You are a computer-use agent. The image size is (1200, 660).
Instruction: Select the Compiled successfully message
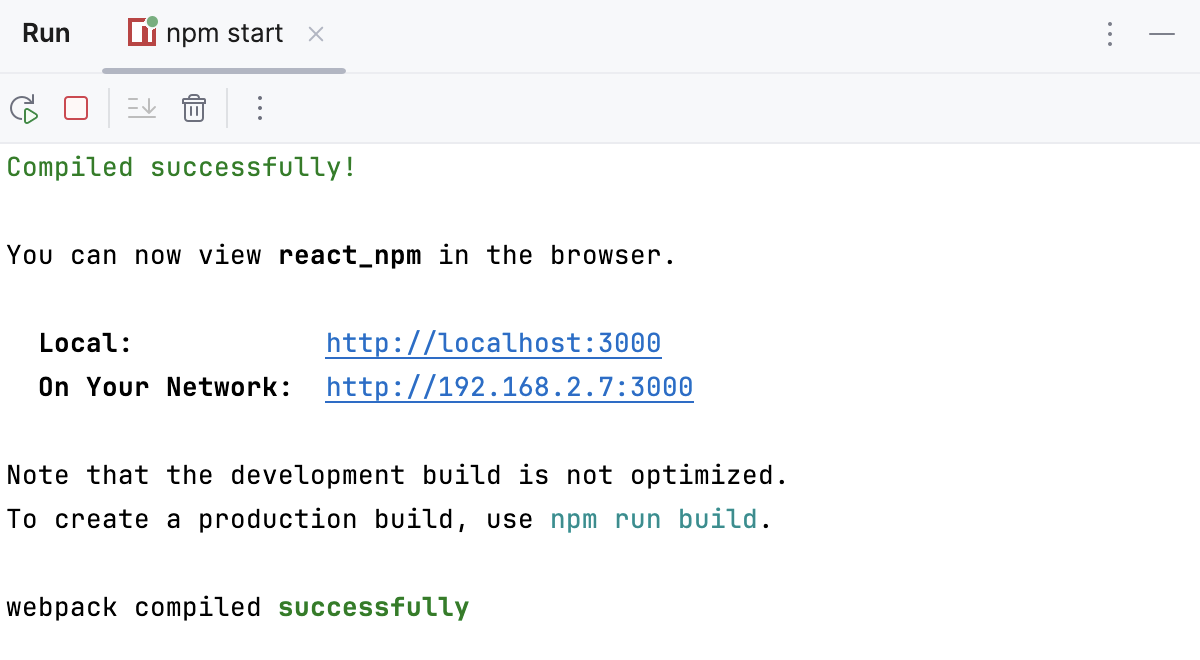click(x=180, y=166)
